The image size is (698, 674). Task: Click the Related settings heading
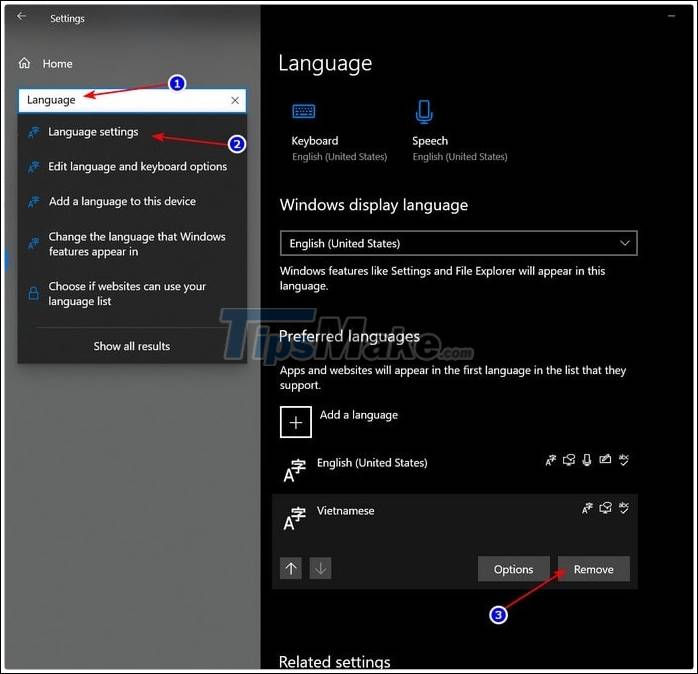click(x=335, y=662)
